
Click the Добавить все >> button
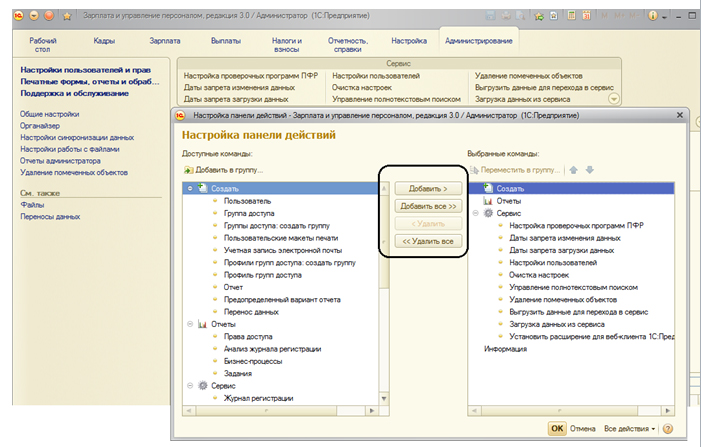coord(428,206)
